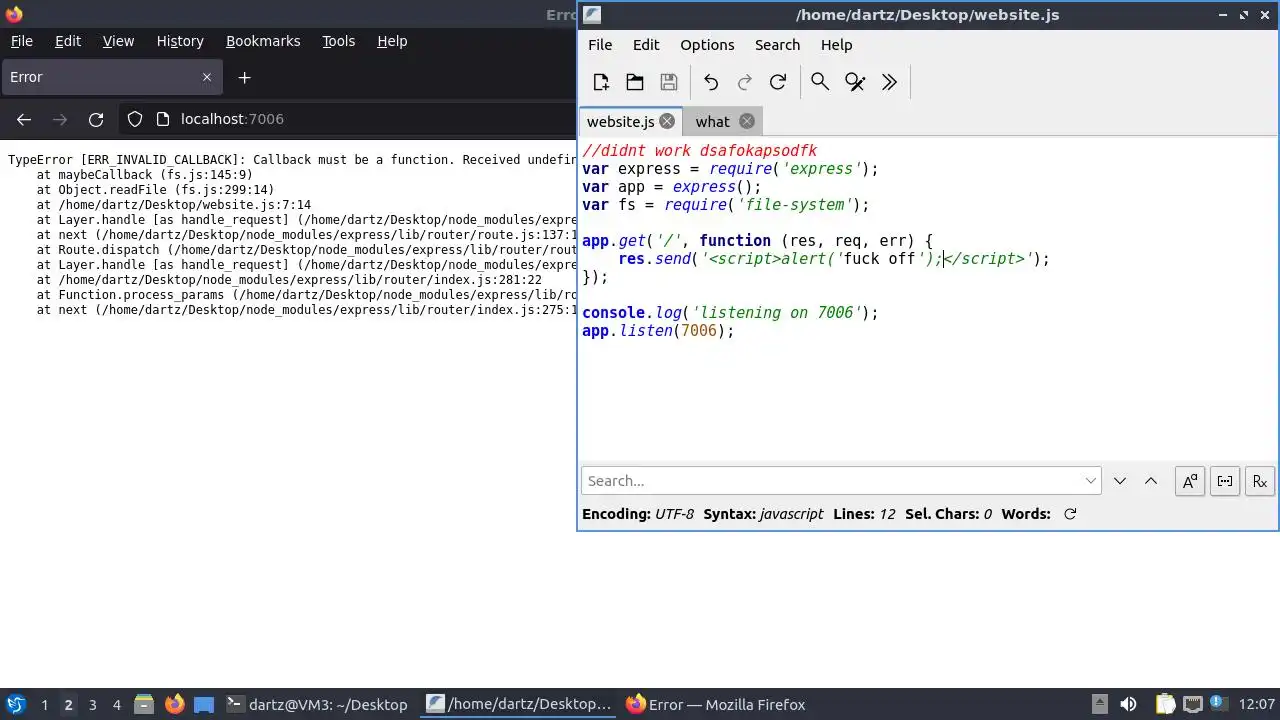The image size is (1280, 720).
Task: Open the editor's Help menu
Action: (x=836, y=45)
